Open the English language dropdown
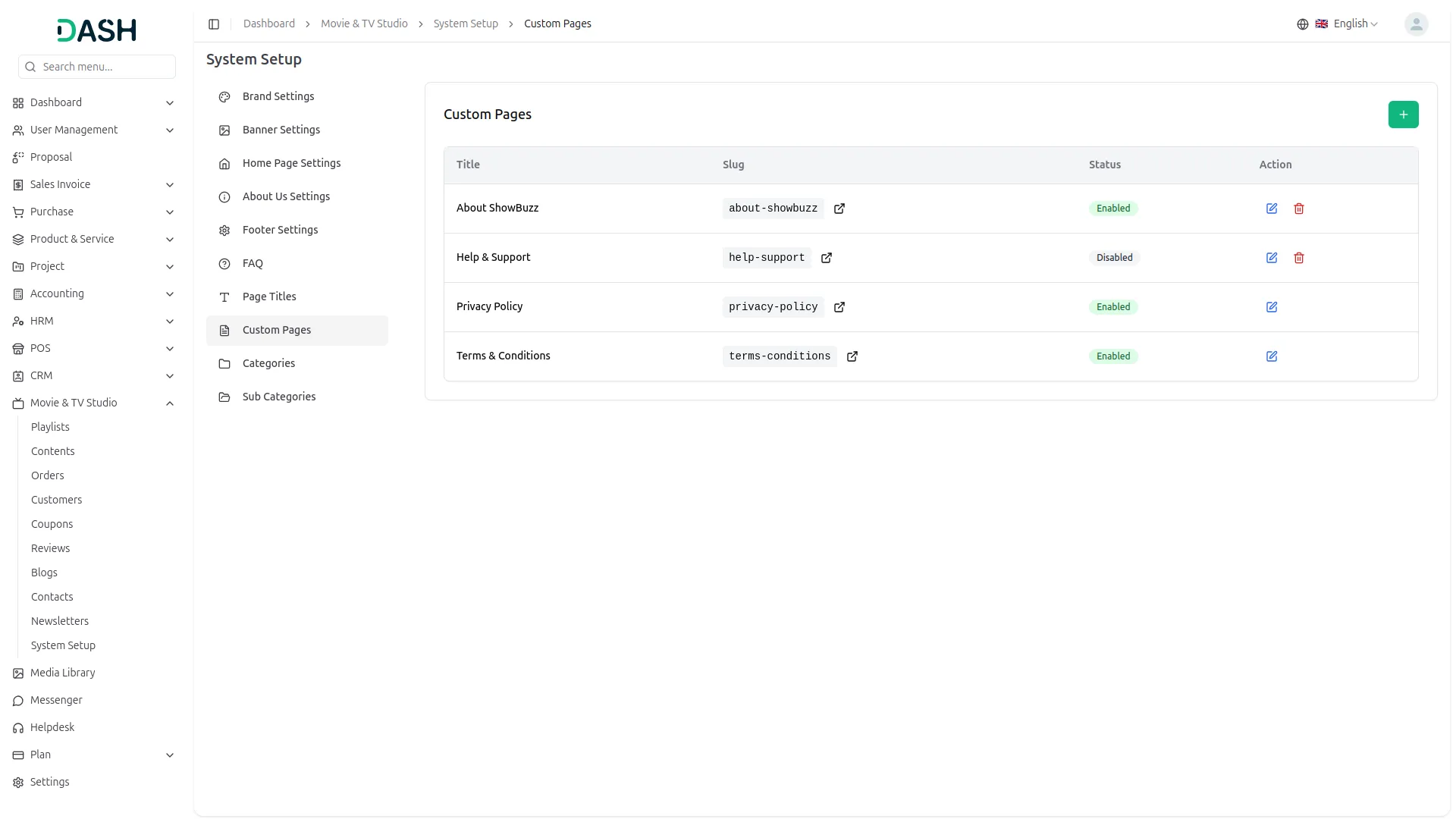Image resolution: width=1456 pixels, height=819 pixels. coord(1348,24)
